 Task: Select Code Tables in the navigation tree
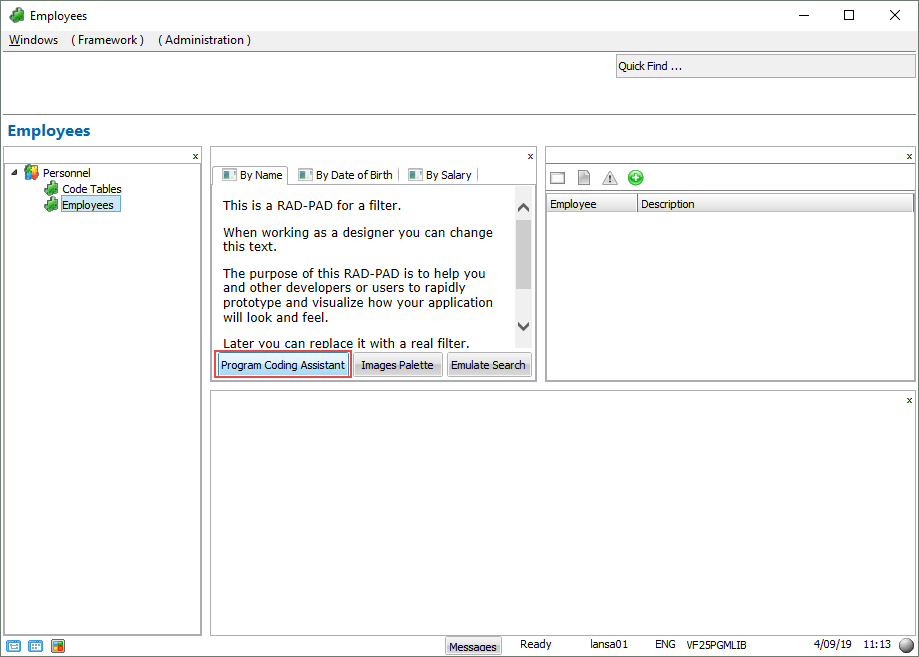click(91, 189)
